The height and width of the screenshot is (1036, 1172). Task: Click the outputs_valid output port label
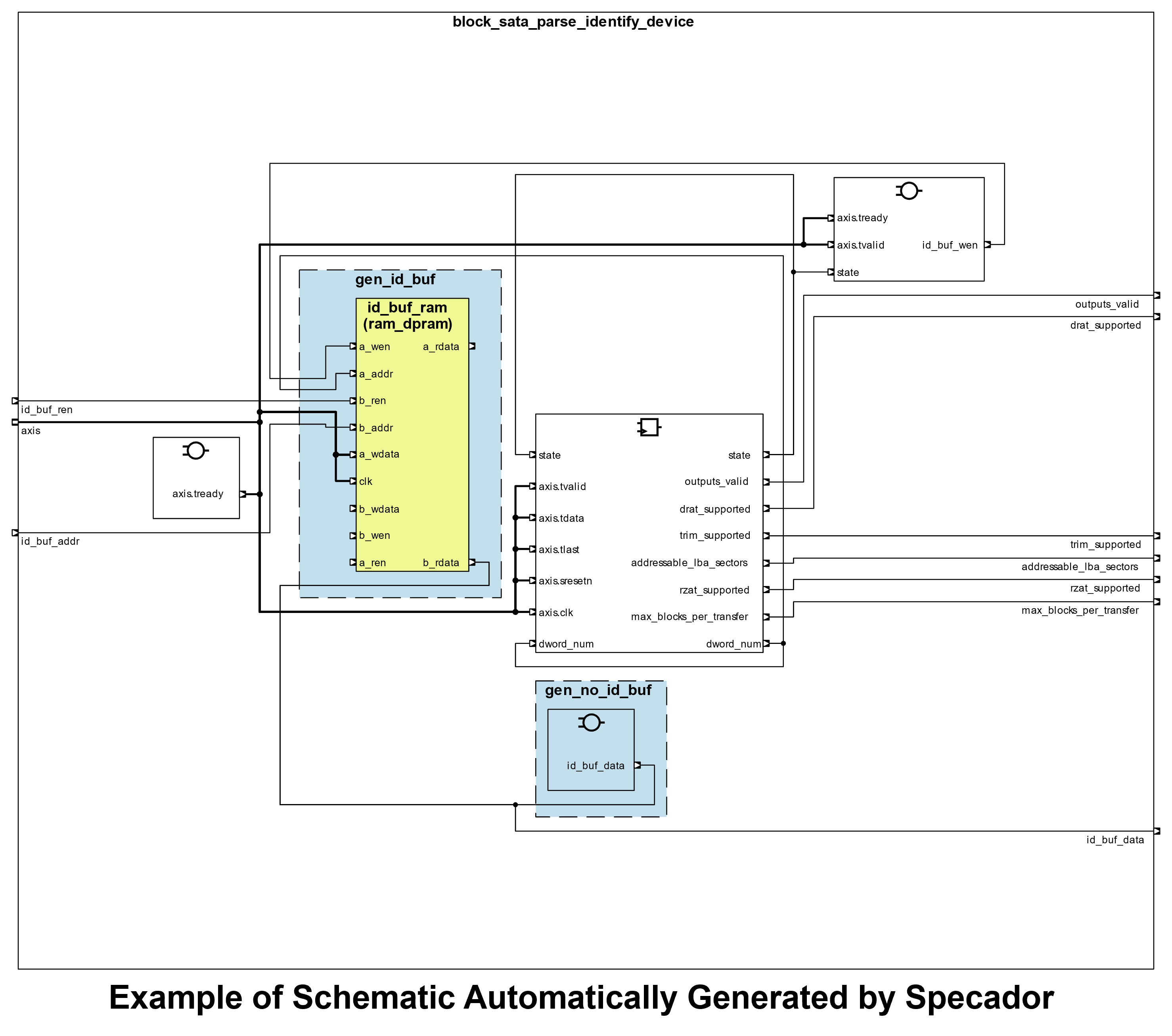click(1107, 304)
